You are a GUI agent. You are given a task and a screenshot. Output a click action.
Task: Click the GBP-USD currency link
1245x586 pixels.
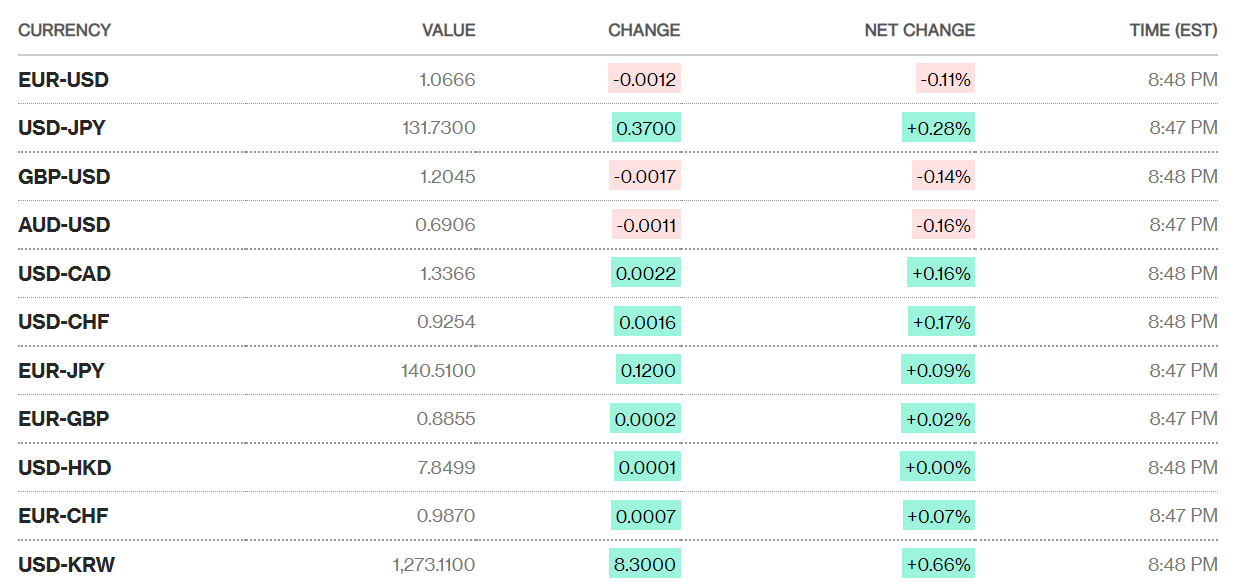[x=64, y=177]
